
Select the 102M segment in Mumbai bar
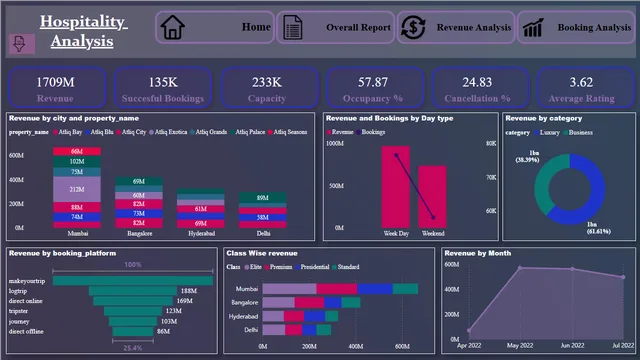(77, 162)
